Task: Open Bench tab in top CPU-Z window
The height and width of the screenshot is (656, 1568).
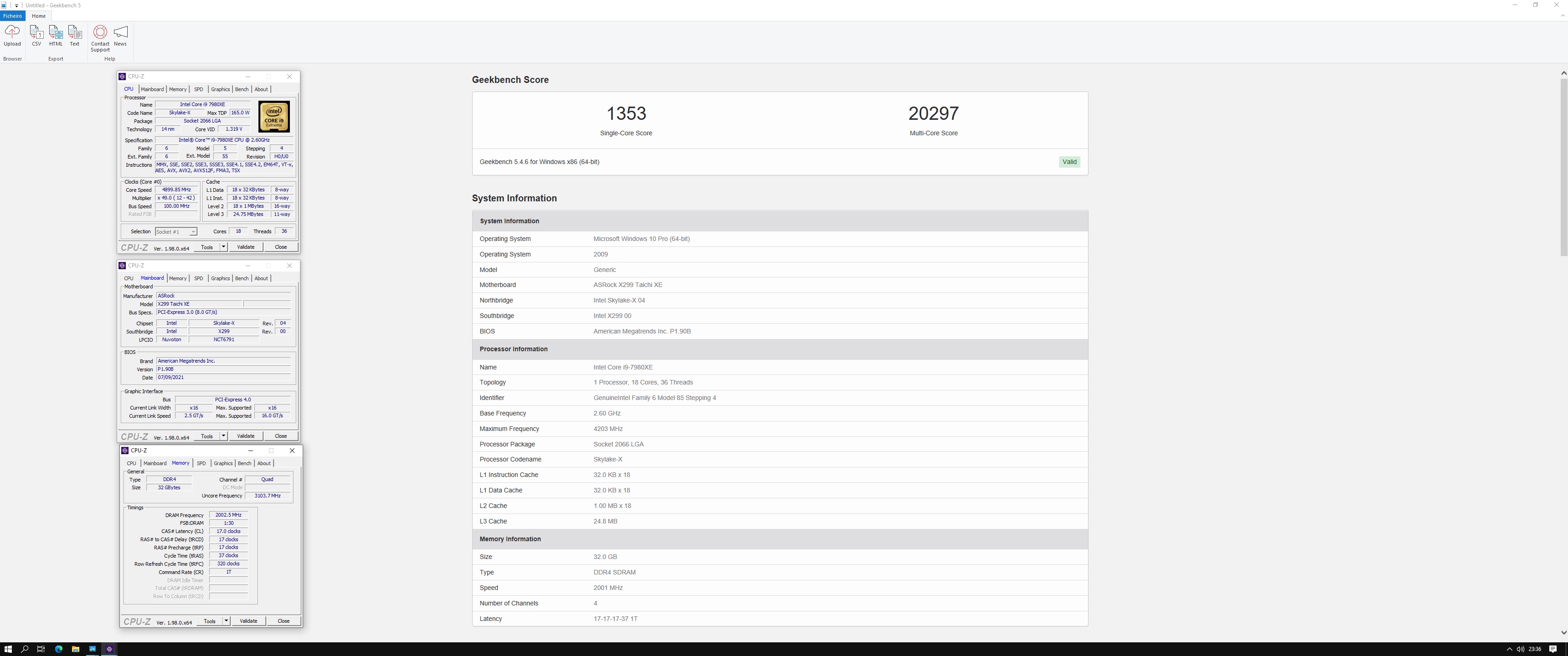Action: (242, 89)
